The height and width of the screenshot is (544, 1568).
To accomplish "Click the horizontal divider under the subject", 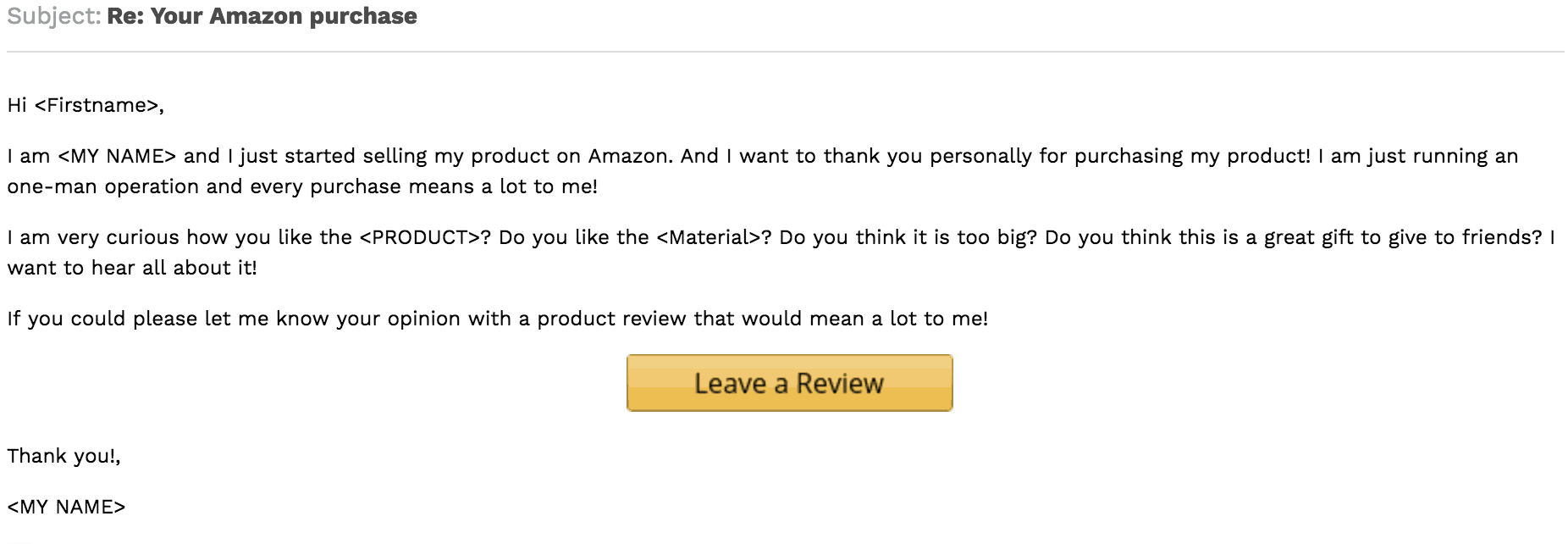I will [x=784, y=51].
